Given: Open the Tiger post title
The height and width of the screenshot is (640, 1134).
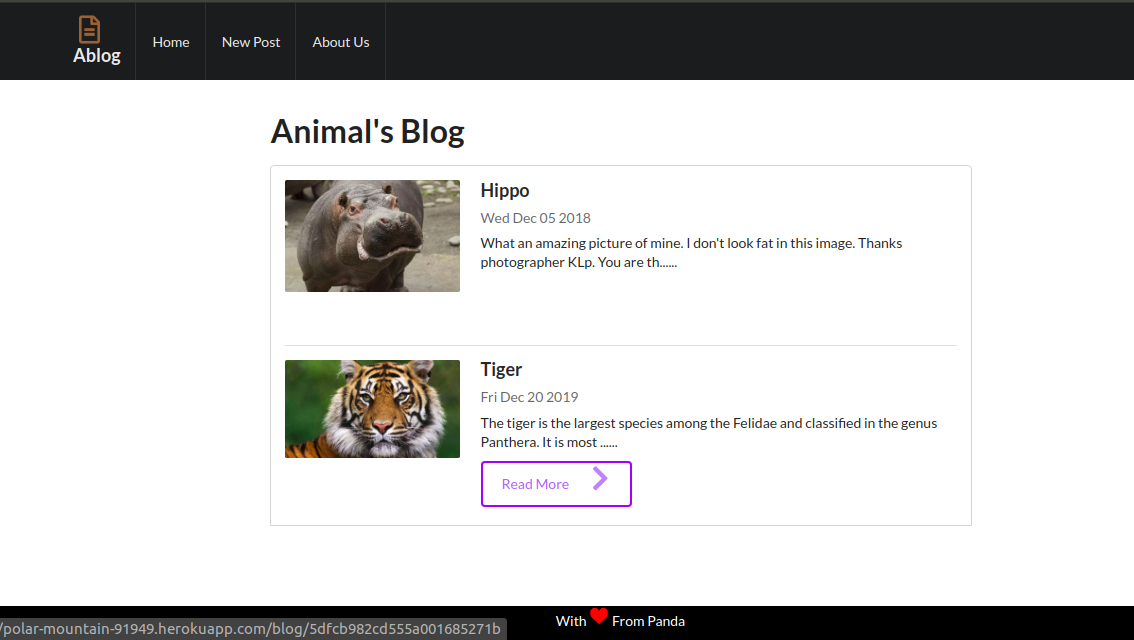Looking at the screenshot, I should 501,370.
